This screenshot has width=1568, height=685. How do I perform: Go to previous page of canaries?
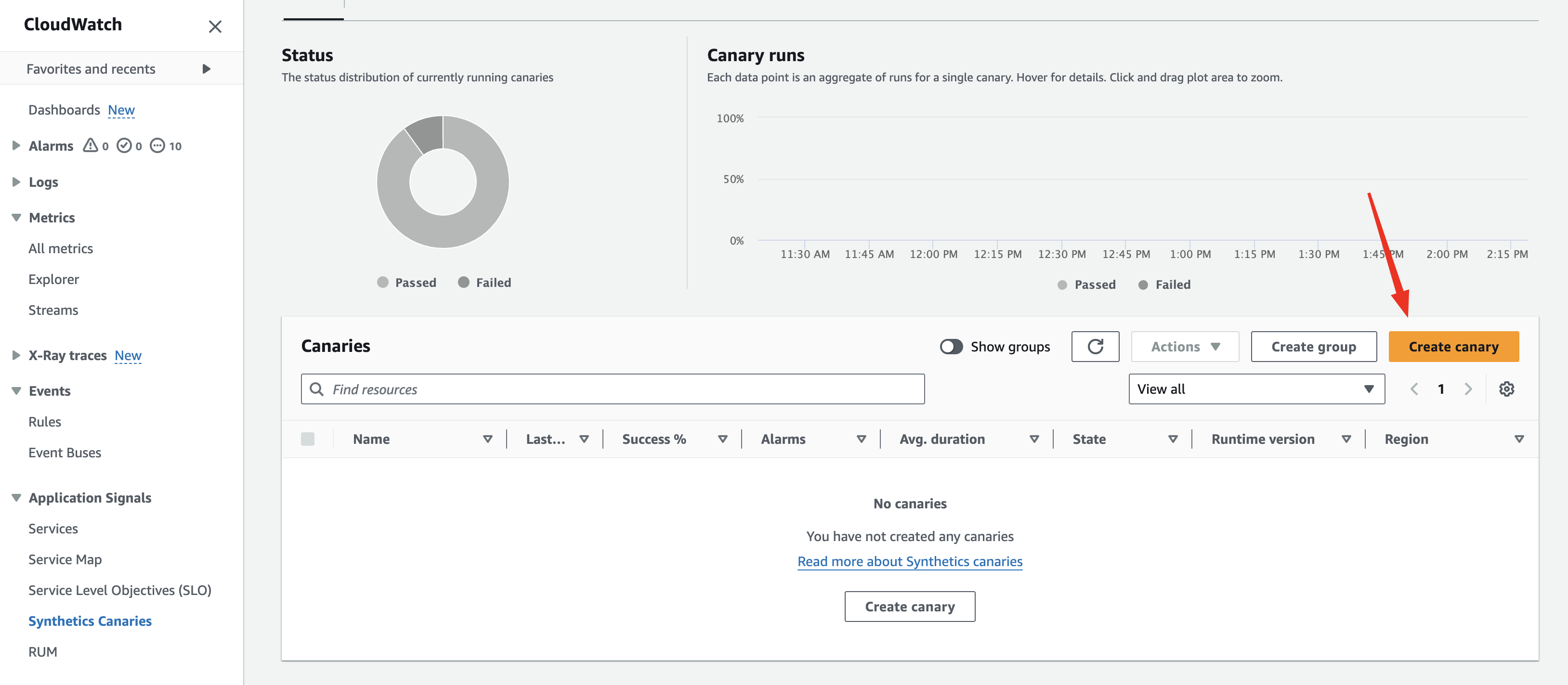(1414, 389)
